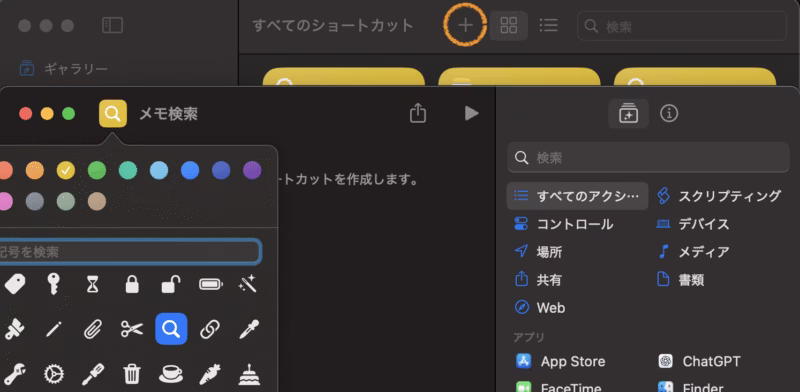Click the action 検索 search field
Viewport: 800px width, 392px height.
[x=648, y=158]
